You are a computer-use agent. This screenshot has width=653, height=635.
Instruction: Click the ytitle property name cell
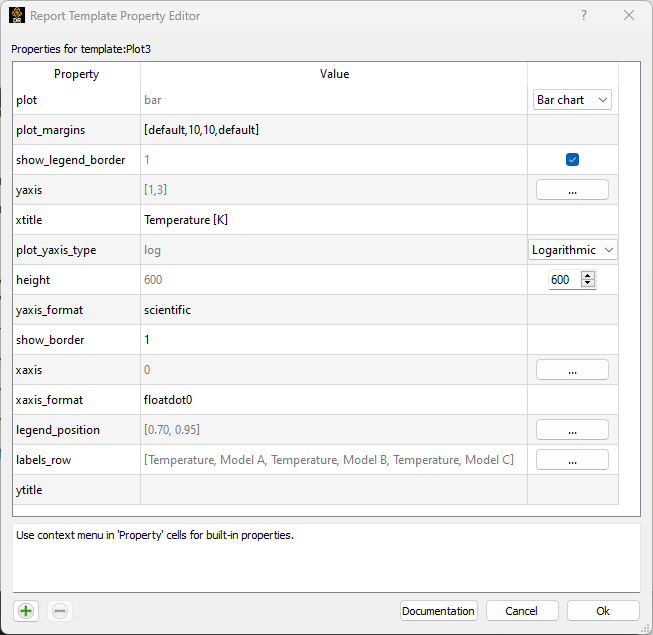point(77,490)
